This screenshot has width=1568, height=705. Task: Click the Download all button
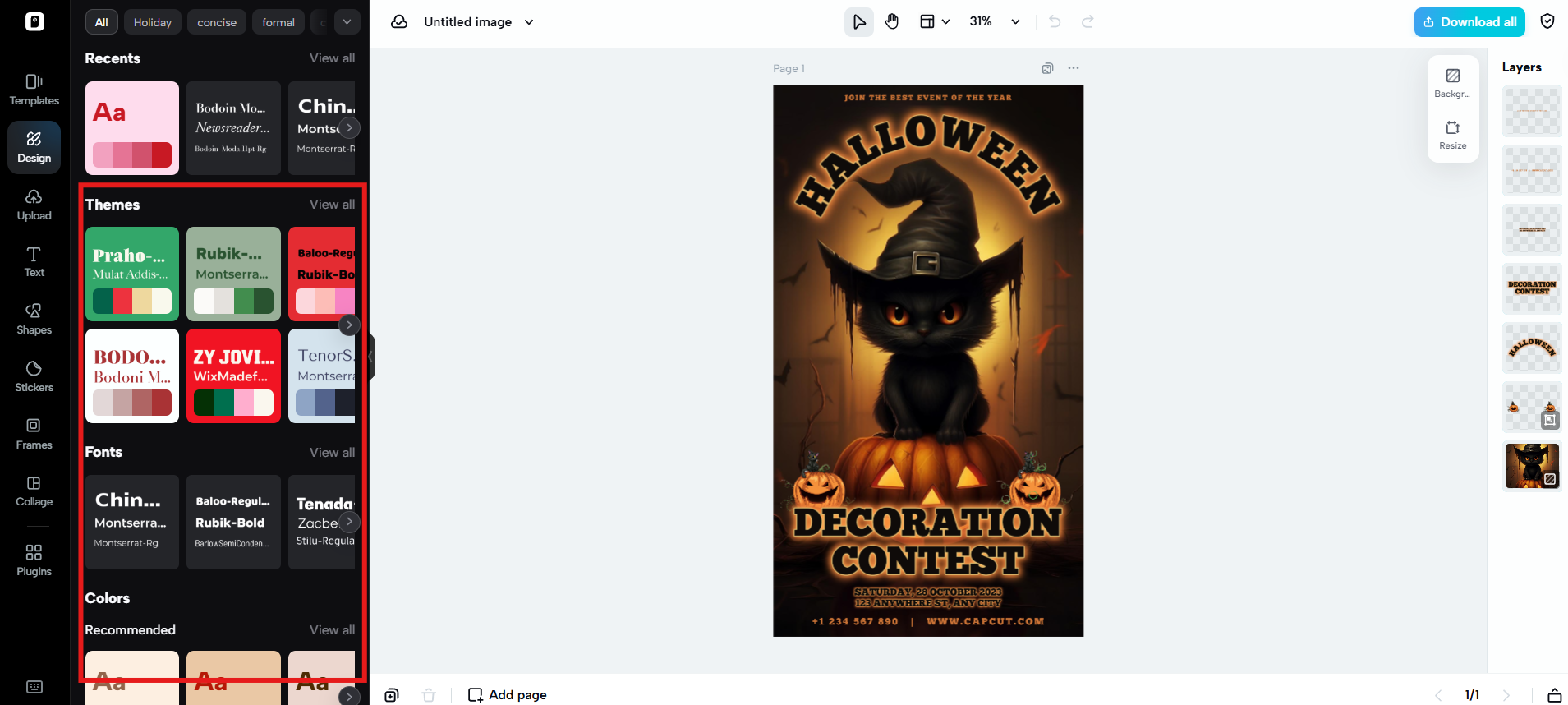pyautogui.click(x=1469, y=22)
